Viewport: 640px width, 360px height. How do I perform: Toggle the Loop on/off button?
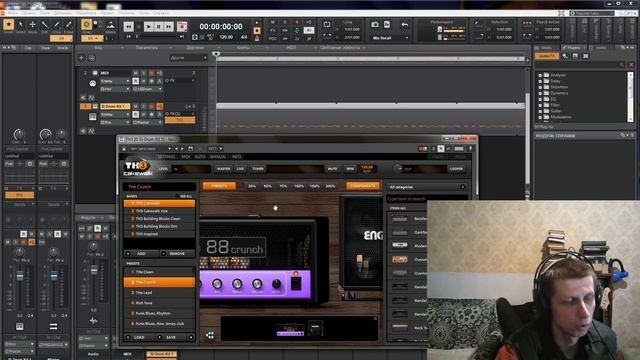point(327,24)
